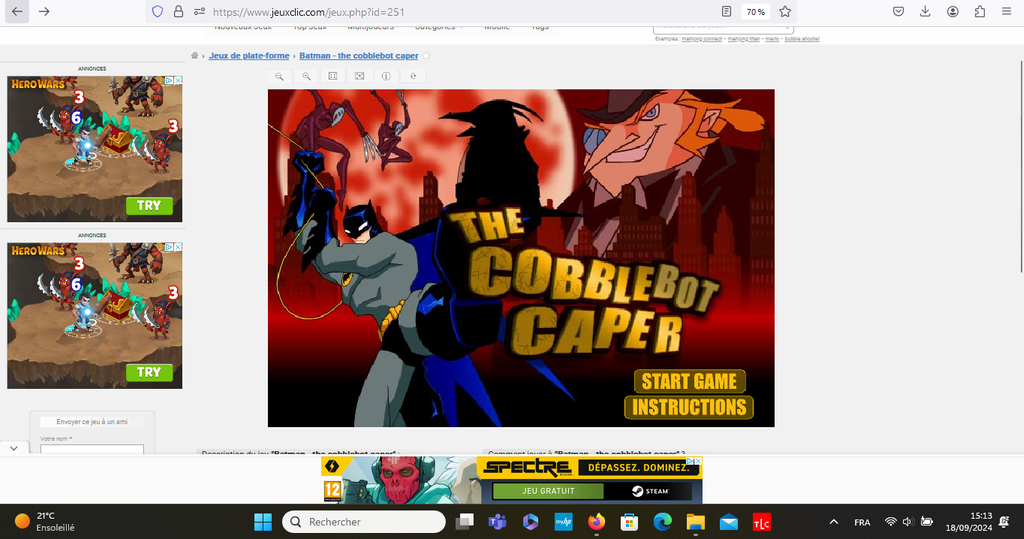
Task: Click START GAME in the Batman game
Action: (689, 382)
